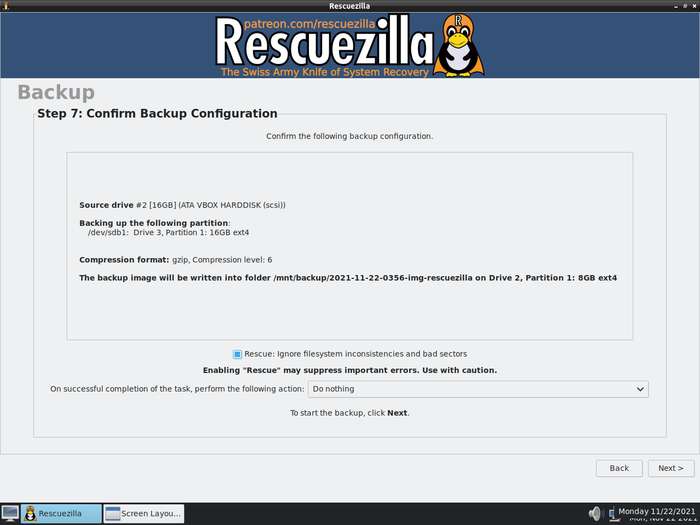This screenshot has height=525, width=700.
Task: Click the backup folder destination path text
Action: 348,278
